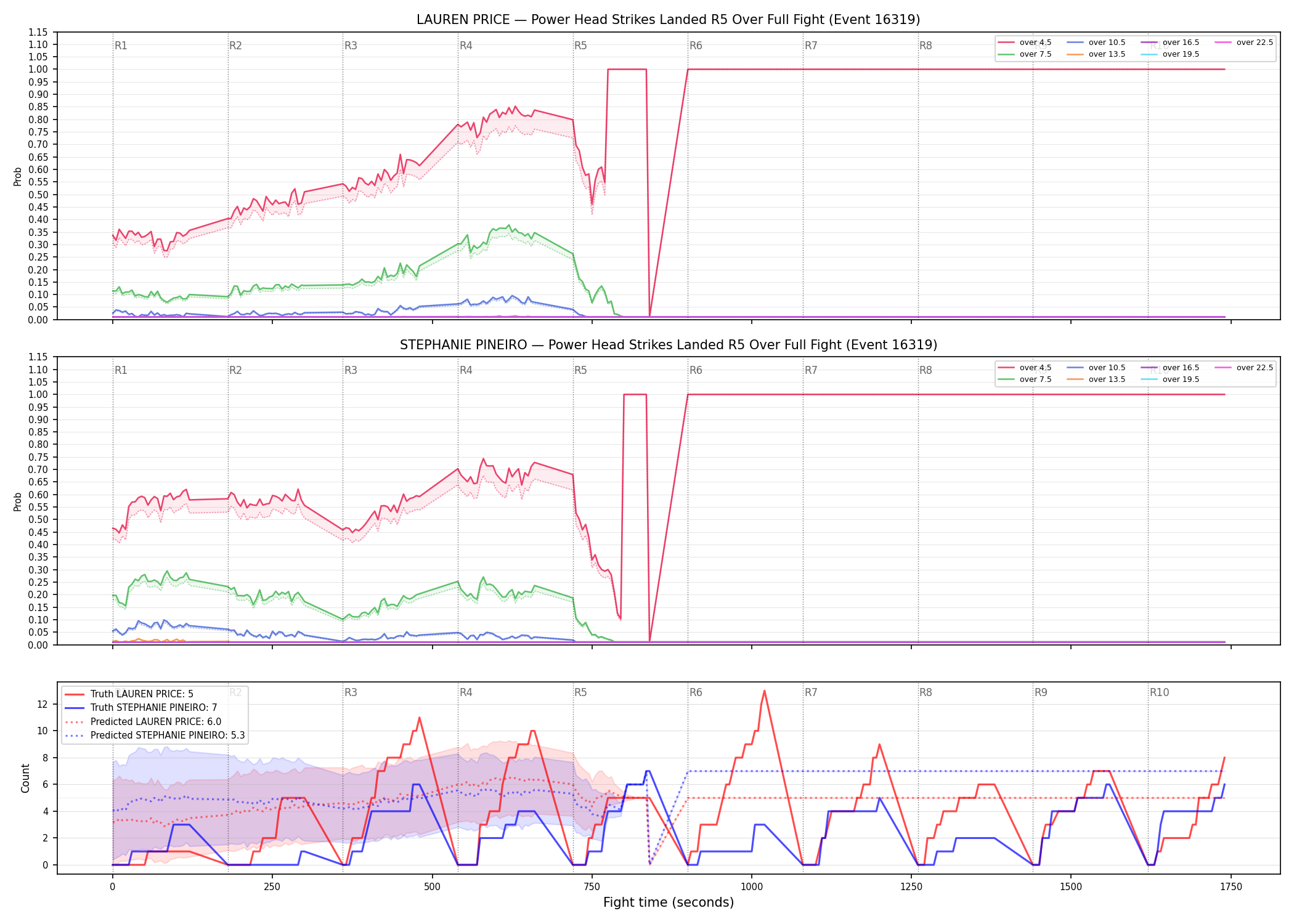Viewport: 1294px width, 924px height.
Task: Click the 0.50 tick on Stephanie Pineiro chart
Action: point(38,520)
